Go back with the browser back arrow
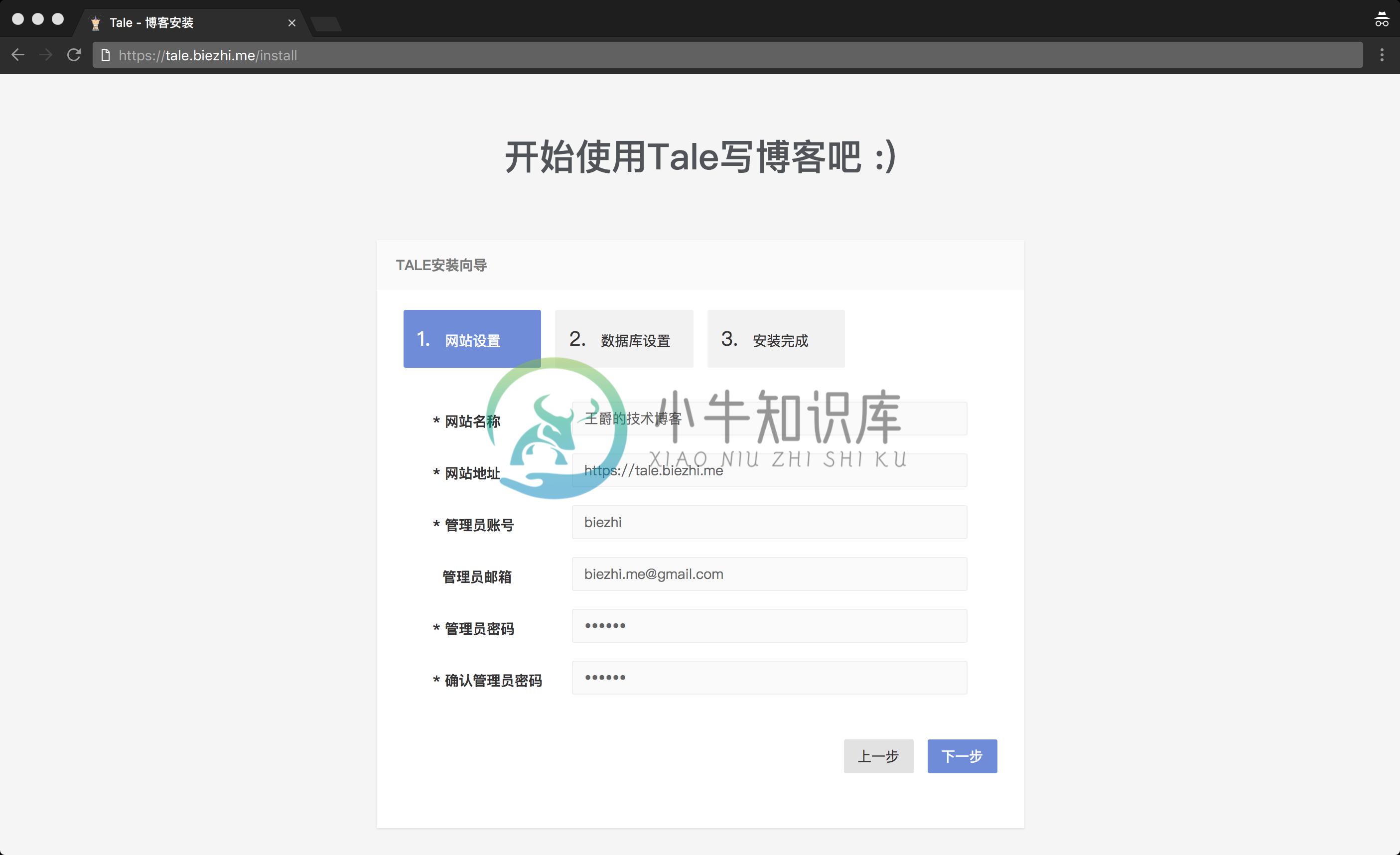Image resolution: width=1400 pixels, height=855 pixels. pyautogui.click(x=18, y=55)
